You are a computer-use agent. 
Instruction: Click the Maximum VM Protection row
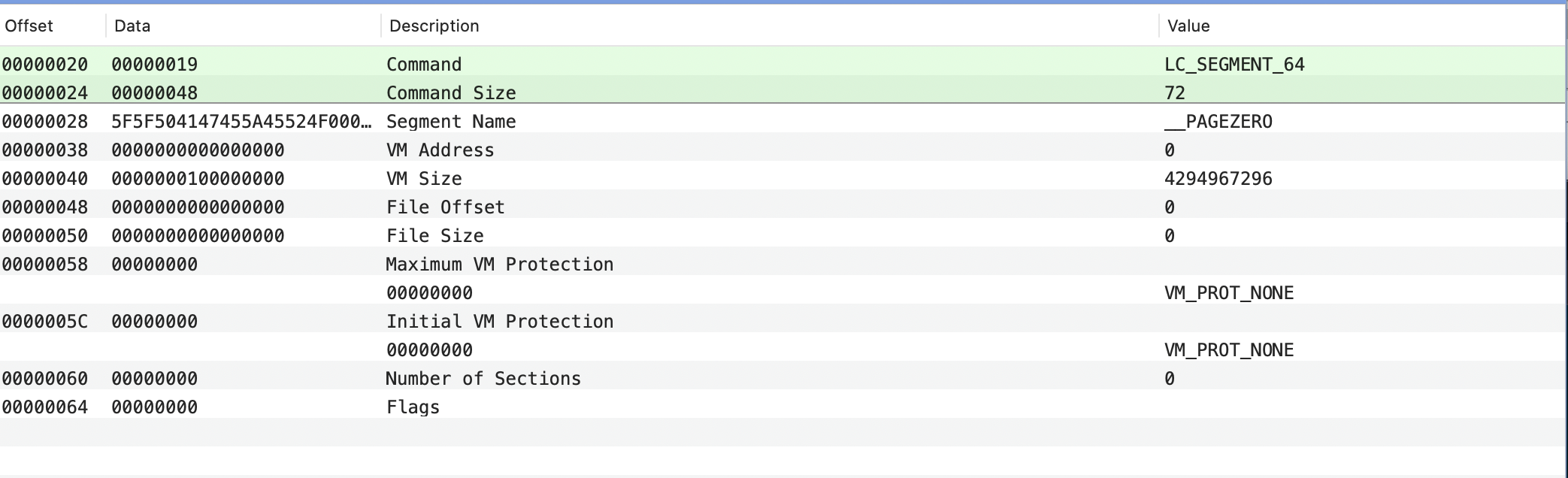pyautogui.click(x=783, y=265)
